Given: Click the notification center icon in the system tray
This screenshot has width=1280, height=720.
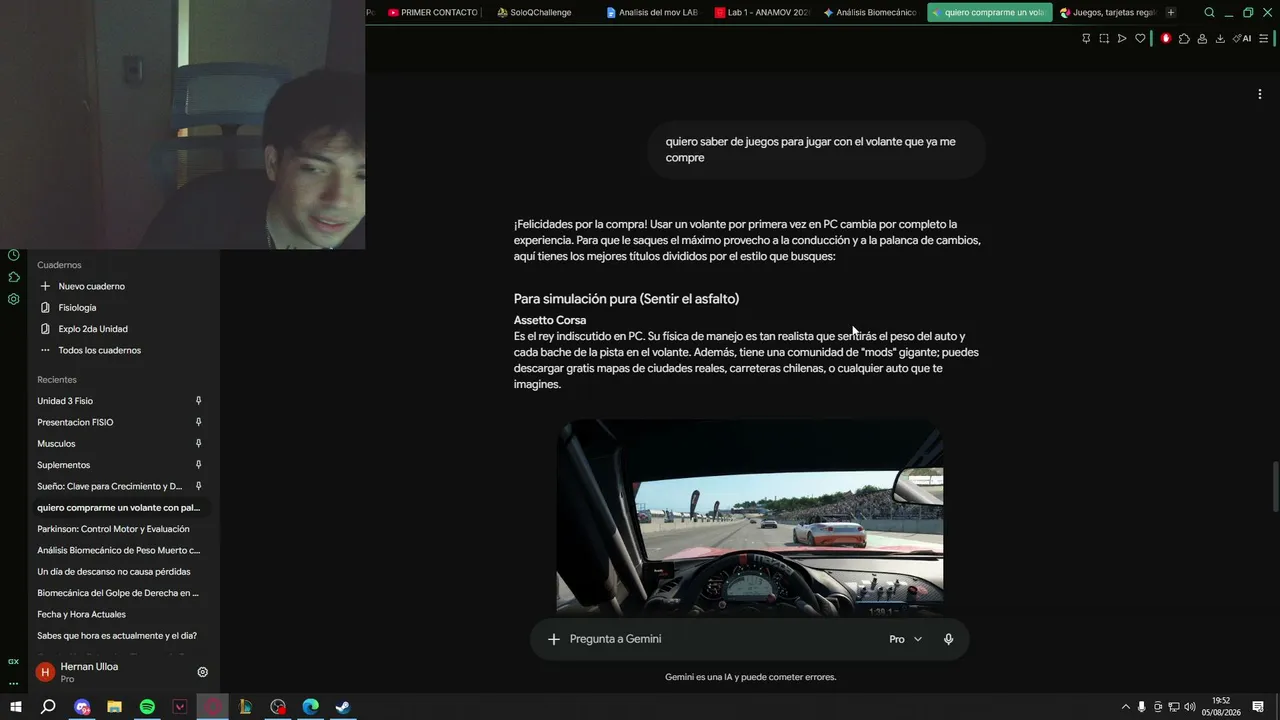Looking at the screenshot, I should (x=1258, y=707).
